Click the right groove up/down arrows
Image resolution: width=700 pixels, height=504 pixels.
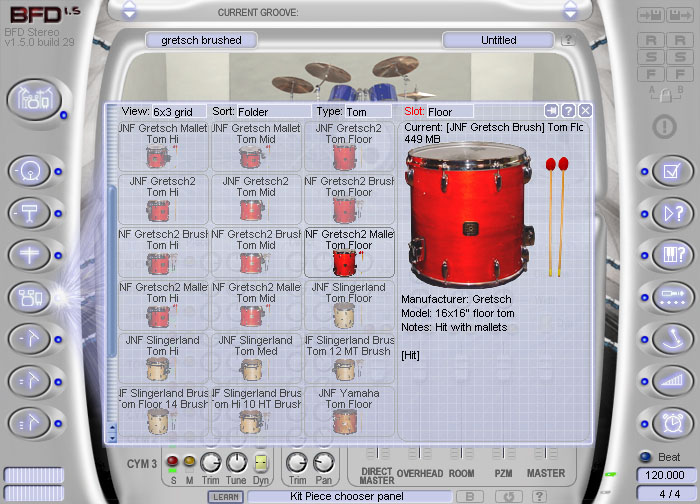pyautogui.click(x=571, y=9)
